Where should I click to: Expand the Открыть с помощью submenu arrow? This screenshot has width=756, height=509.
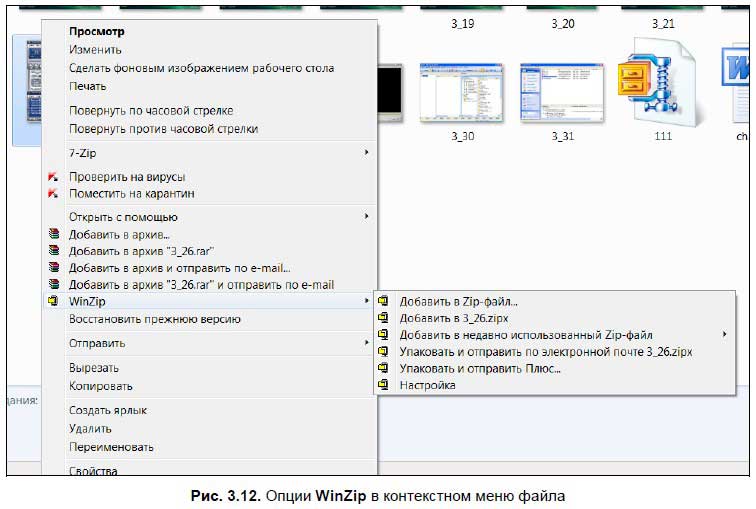click(366, 216)
